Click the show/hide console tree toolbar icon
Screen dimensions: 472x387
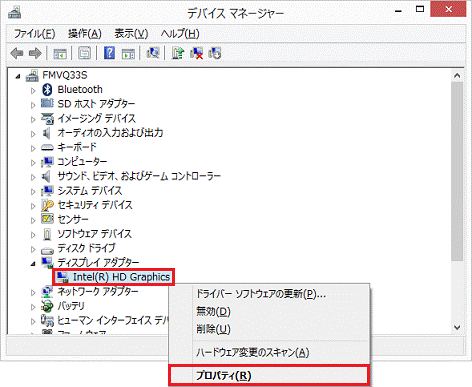pyautogui.click(x=60, y=53)
